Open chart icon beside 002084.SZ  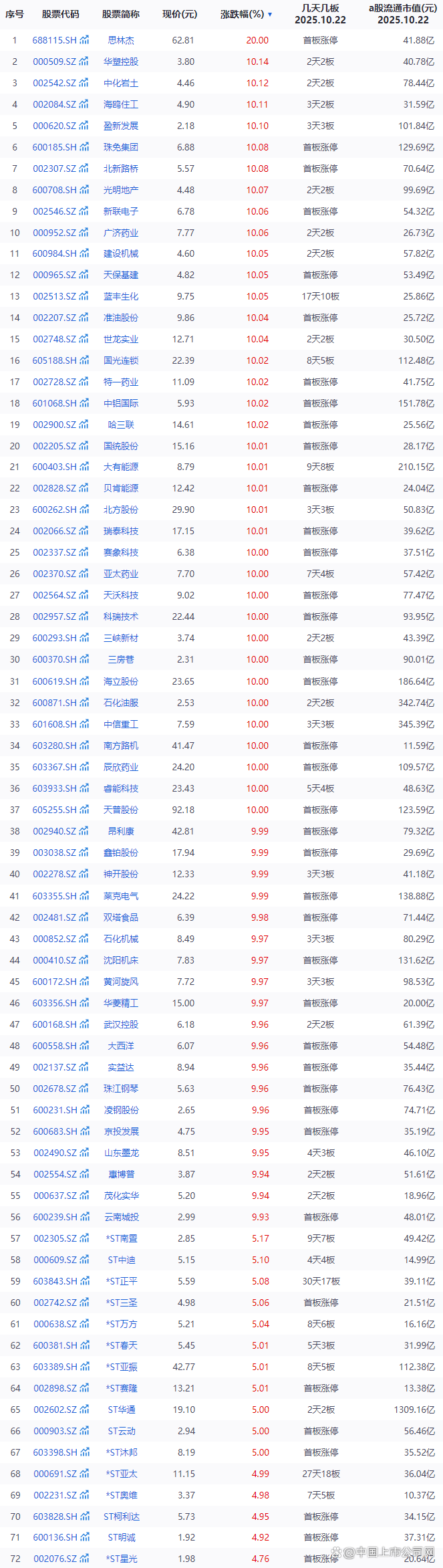pyautogui.click(x=84, y=104)
